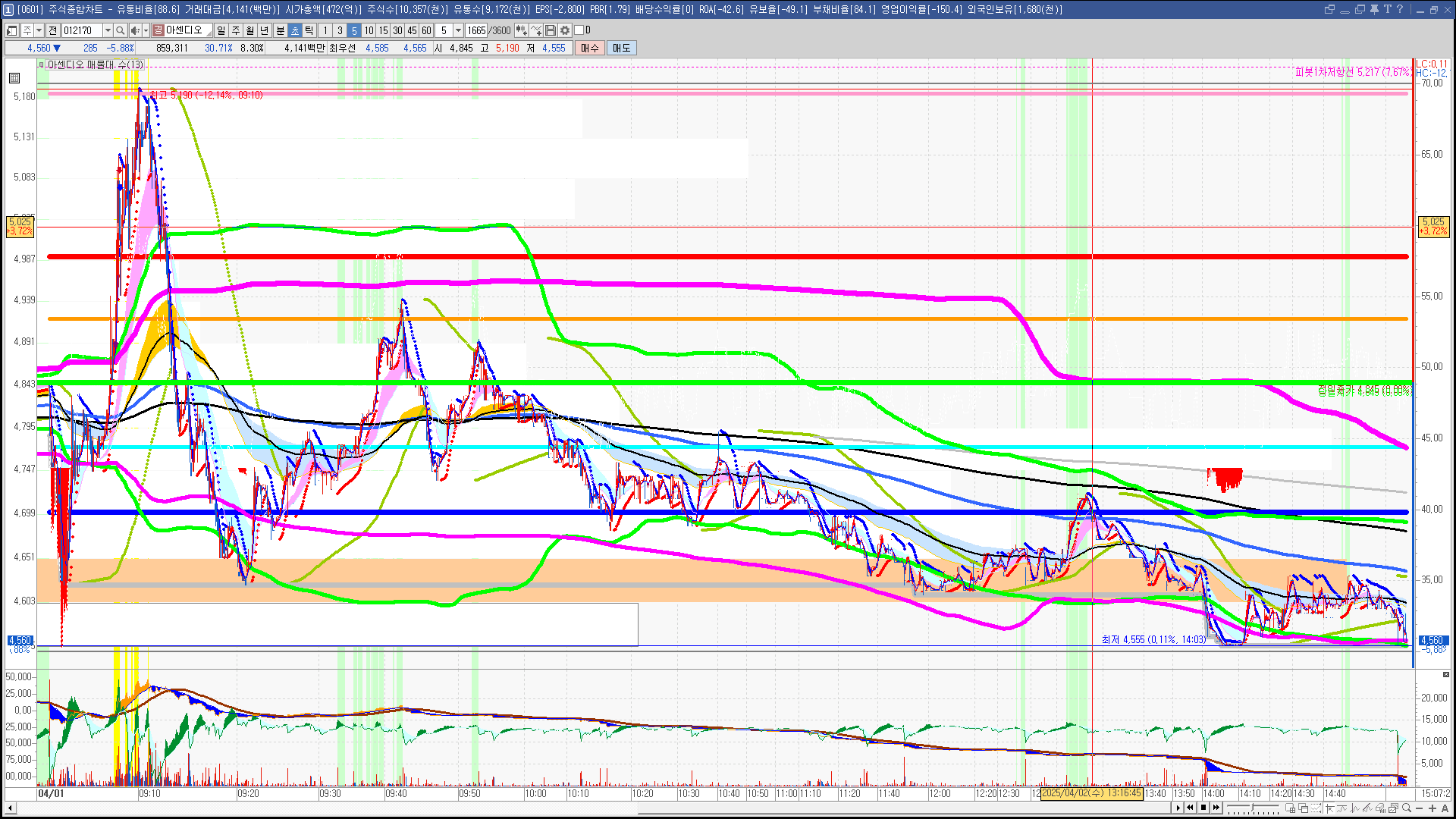
Task: Click the save chart floppy disk icon
Action: tap(551, 30)
